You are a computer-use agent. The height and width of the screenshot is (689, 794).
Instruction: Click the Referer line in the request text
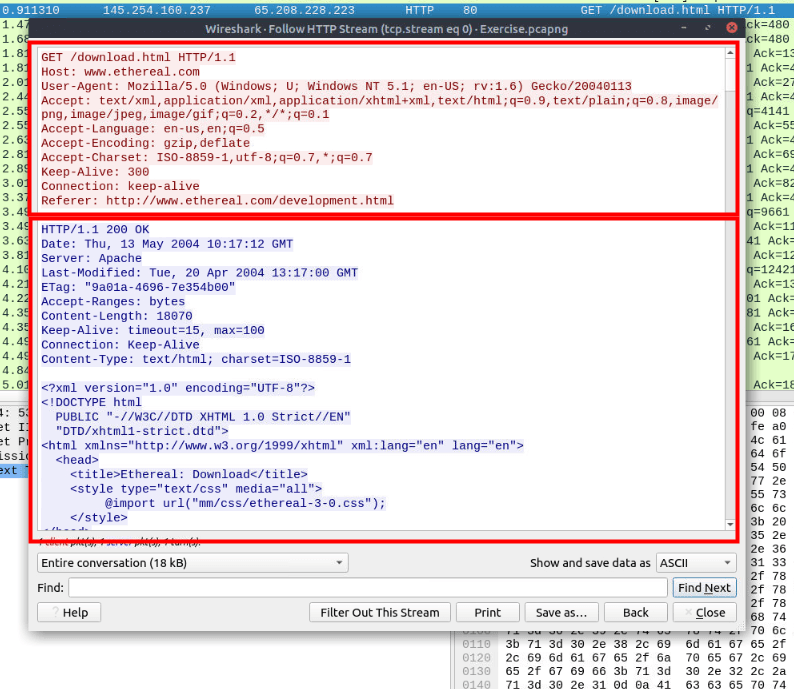coord(217,201)
